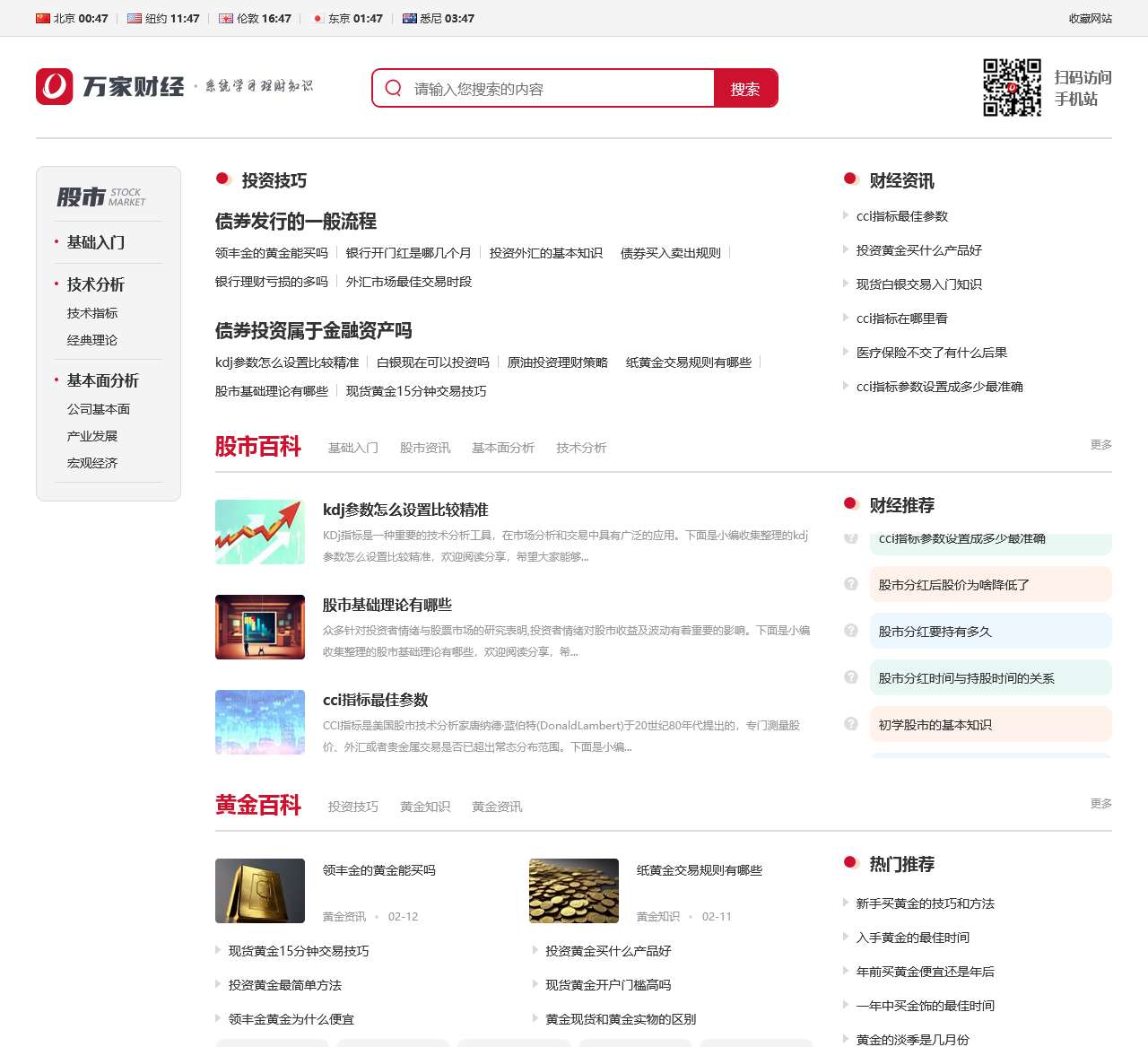The width and height of the screenshot is (1148, 1047).
Task: Click arrow bullet before cci指标最佳参数 in 财经资讯
Action: 846,215
